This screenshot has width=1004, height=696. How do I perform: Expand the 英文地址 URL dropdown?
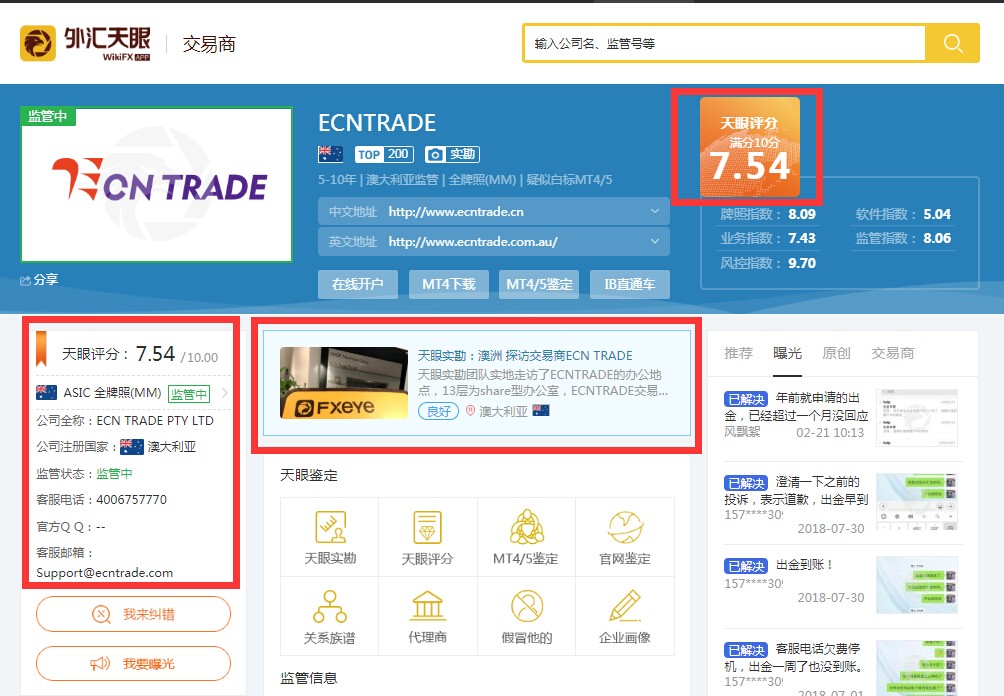[x=654, y=241]
